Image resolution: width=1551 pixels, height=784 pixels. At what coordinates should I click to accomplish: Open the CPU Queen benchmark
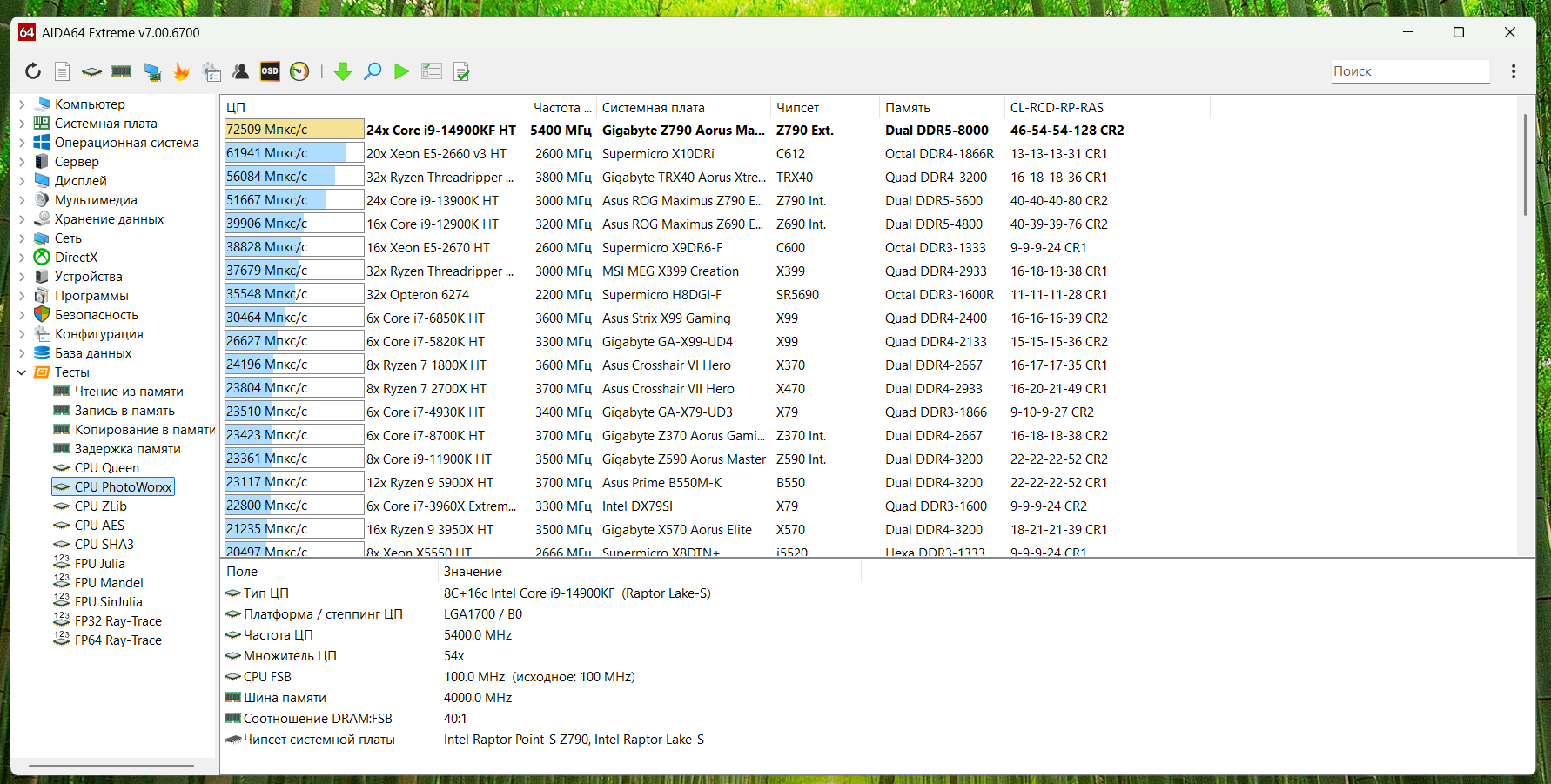(x=106, y=468)
